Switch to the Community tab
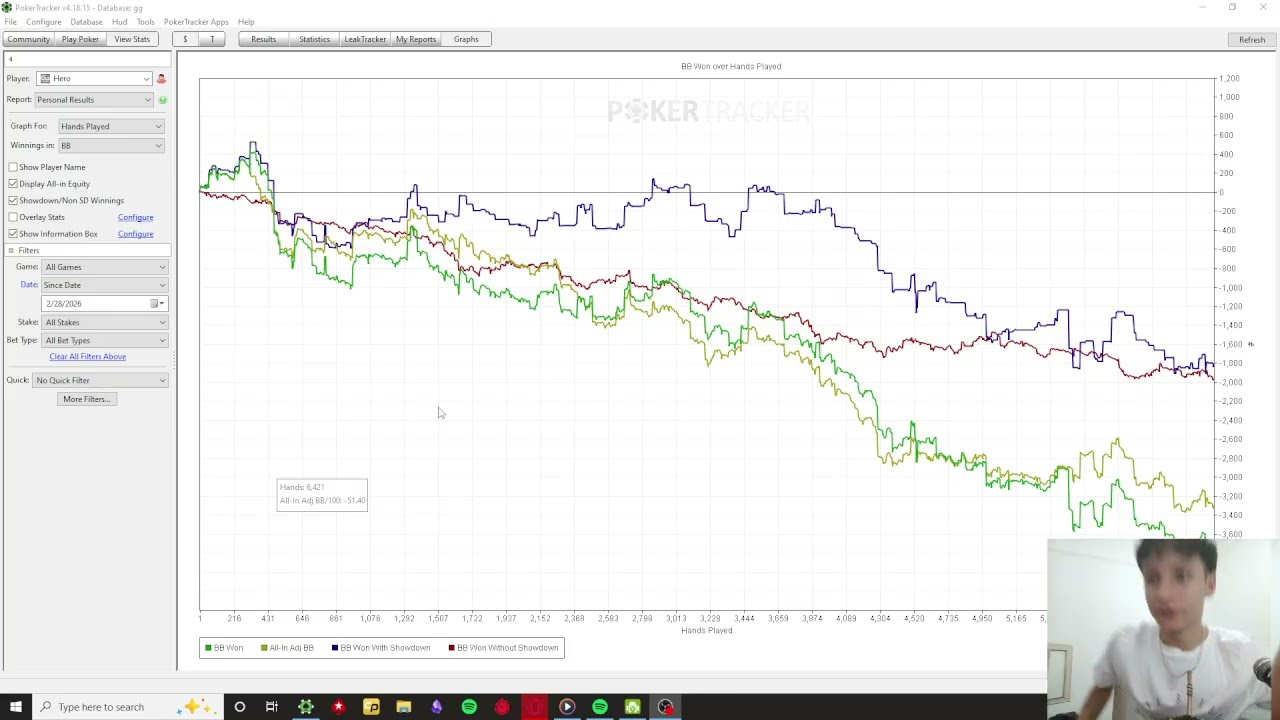The width and height of the screenshot is (1280, 720). click(28, 39)
